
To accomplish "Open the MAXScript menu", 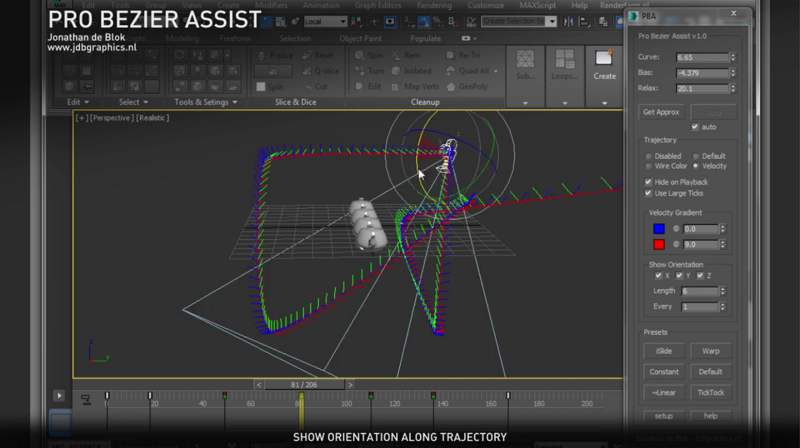I will [538, 5].
